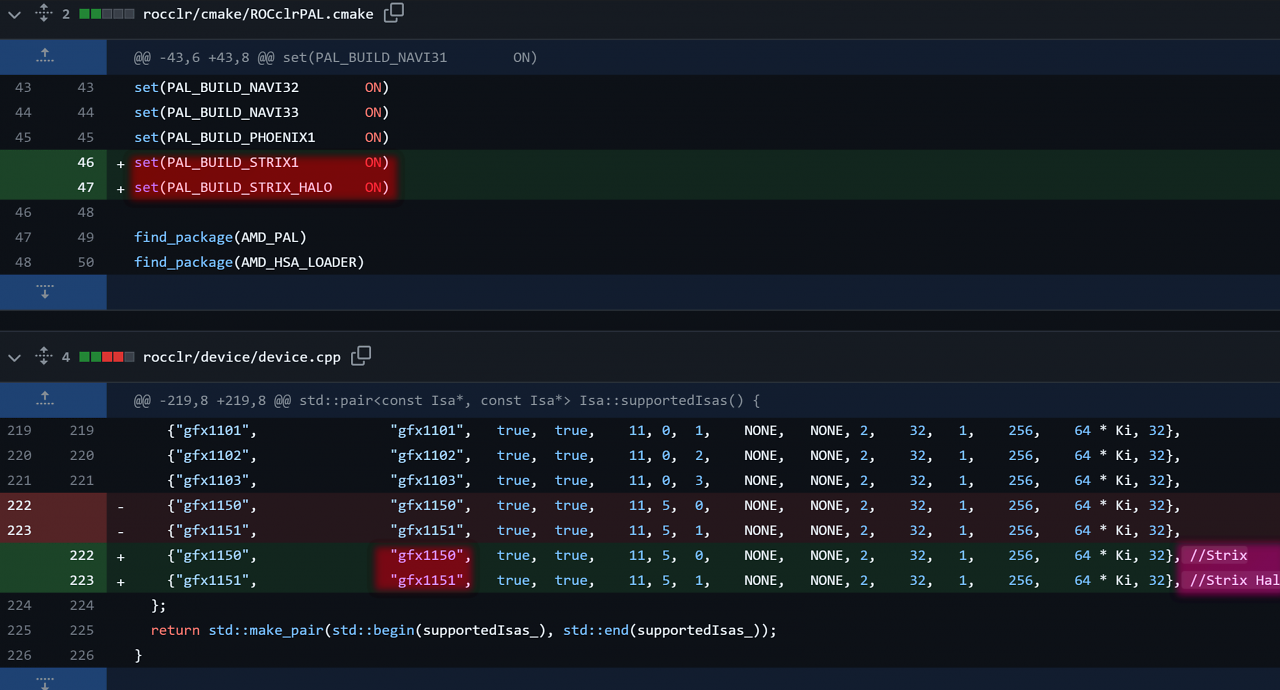Viewport: 1280px width, 690px height.
Task: Click the removed {"gfx1150" line 222
Action: [x=674, y=505]
